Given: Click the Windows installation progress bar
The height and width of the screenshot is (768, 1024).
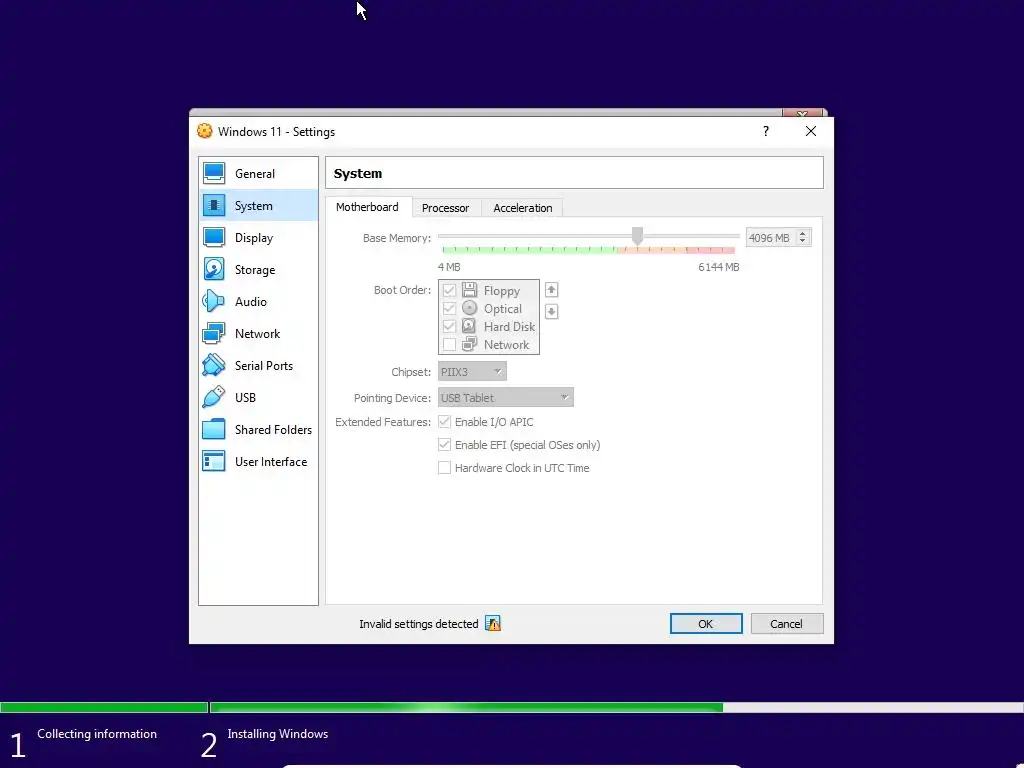Looking at the screenshot, I should tap(512, 707).
